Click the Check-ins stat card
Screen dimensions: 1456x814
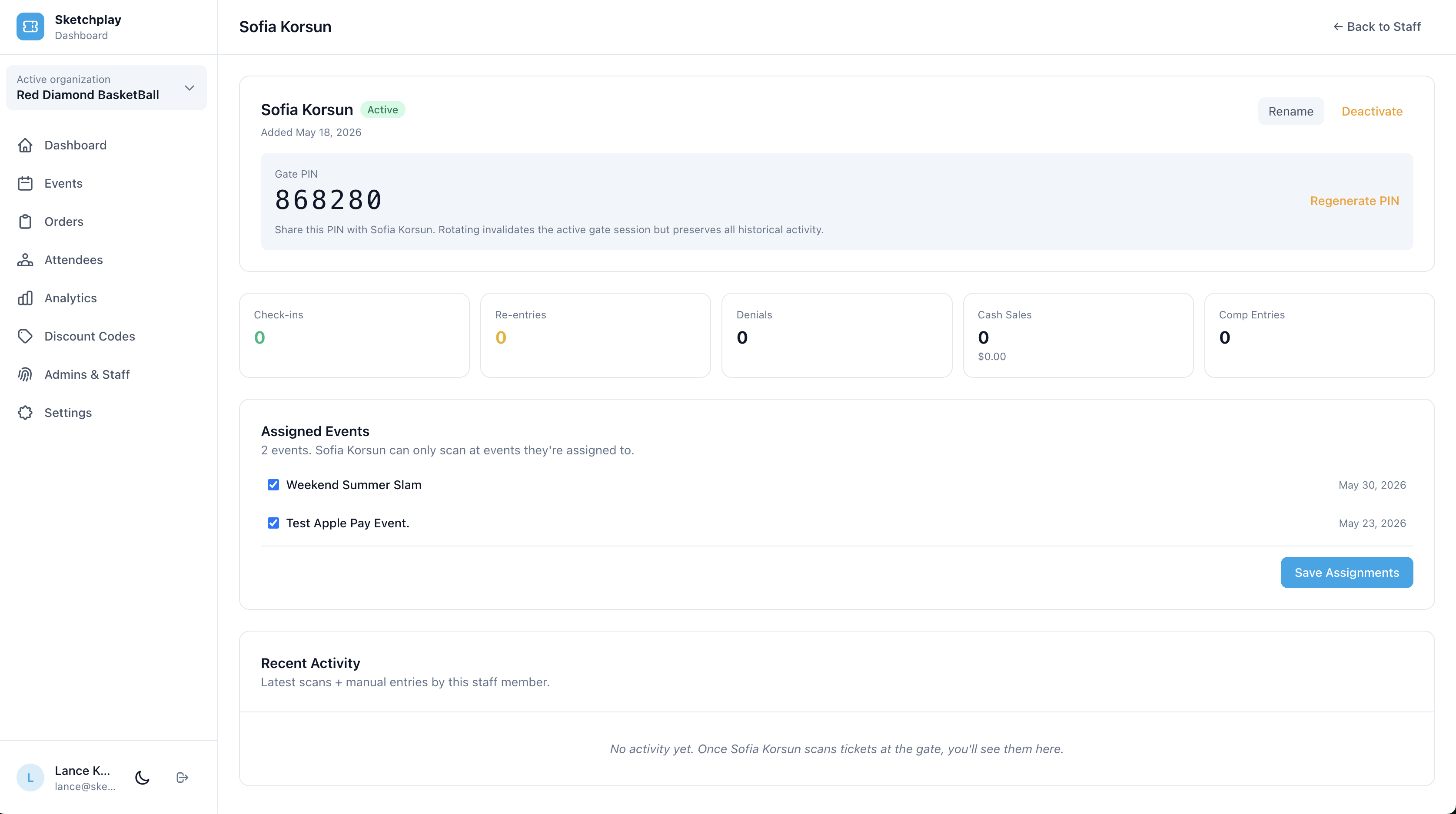(x=354, y=335)
